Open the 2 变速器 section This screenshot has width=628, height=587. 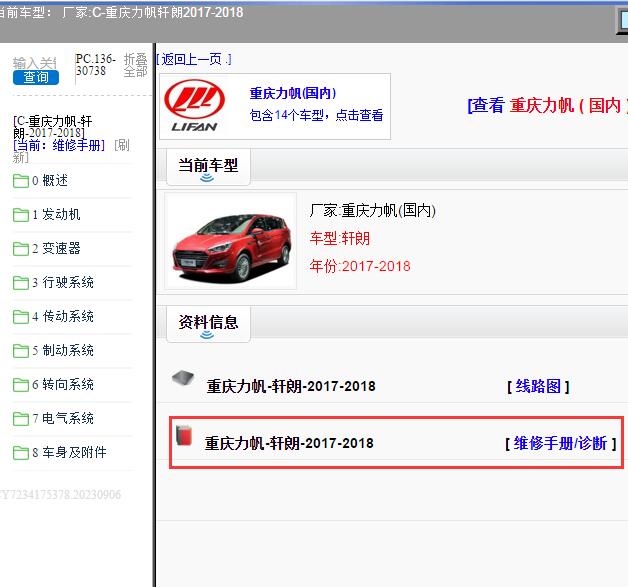[x=56, y=249]
